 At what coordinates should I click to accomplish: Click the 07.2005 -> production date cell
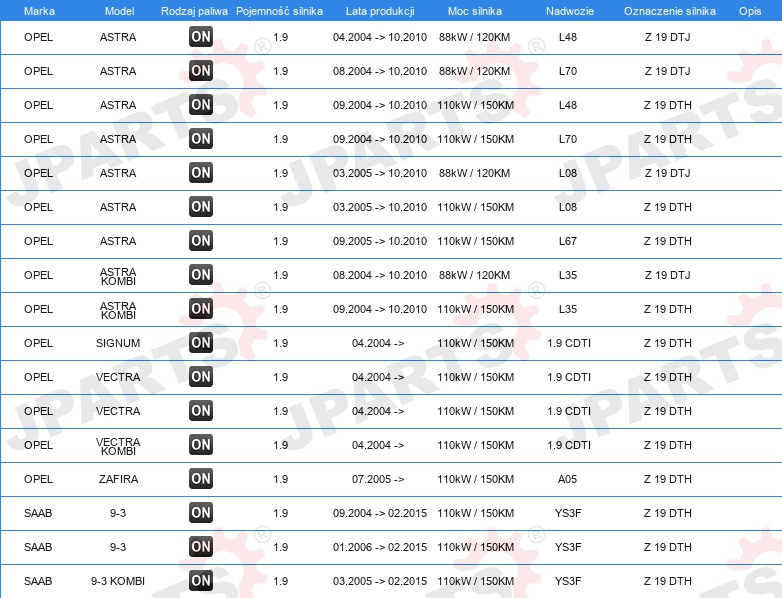378,479
